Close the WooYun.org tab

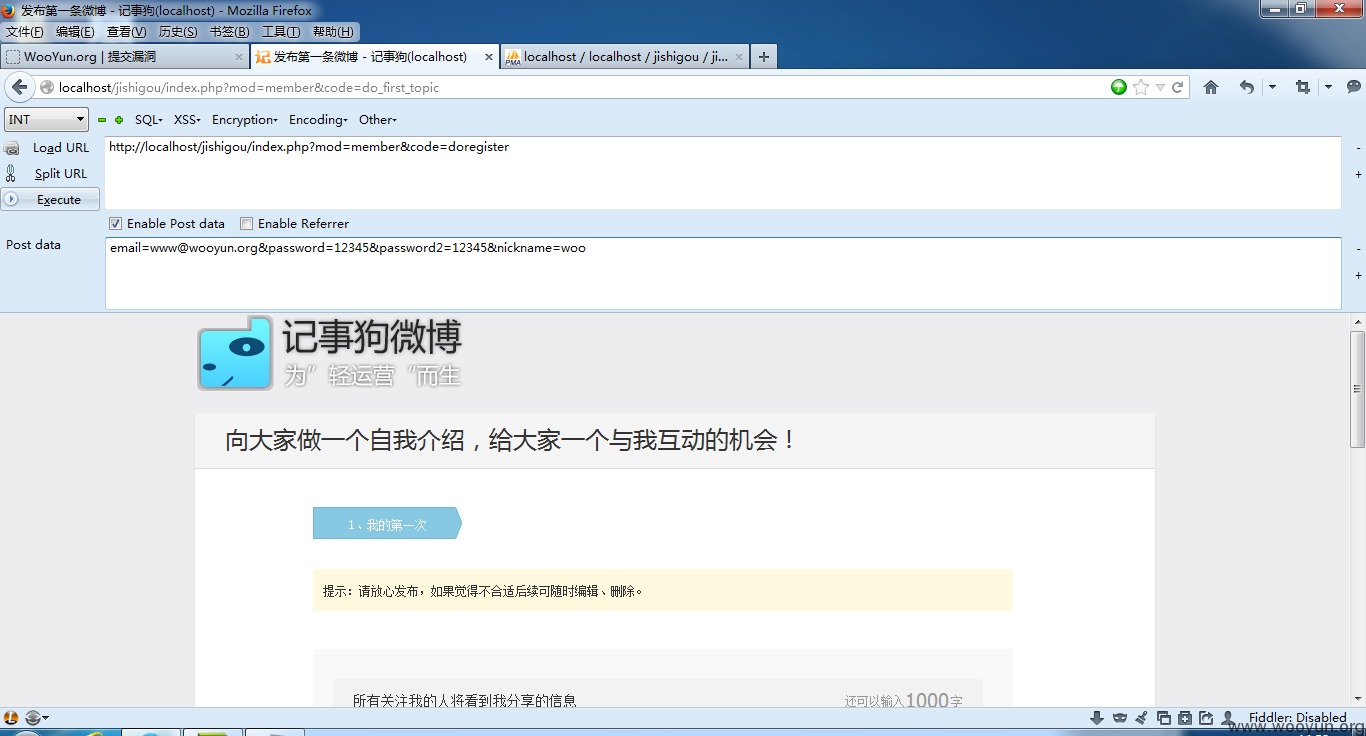(239, 57)
